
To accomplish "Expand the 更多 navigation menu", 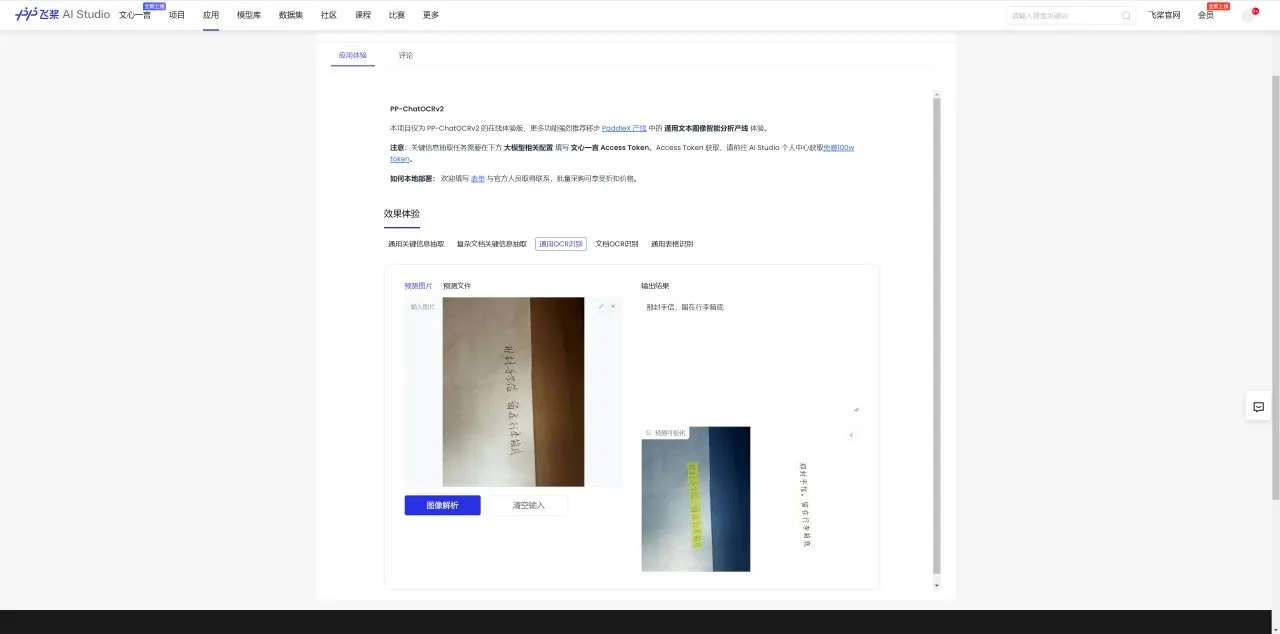I will [431, 15].
